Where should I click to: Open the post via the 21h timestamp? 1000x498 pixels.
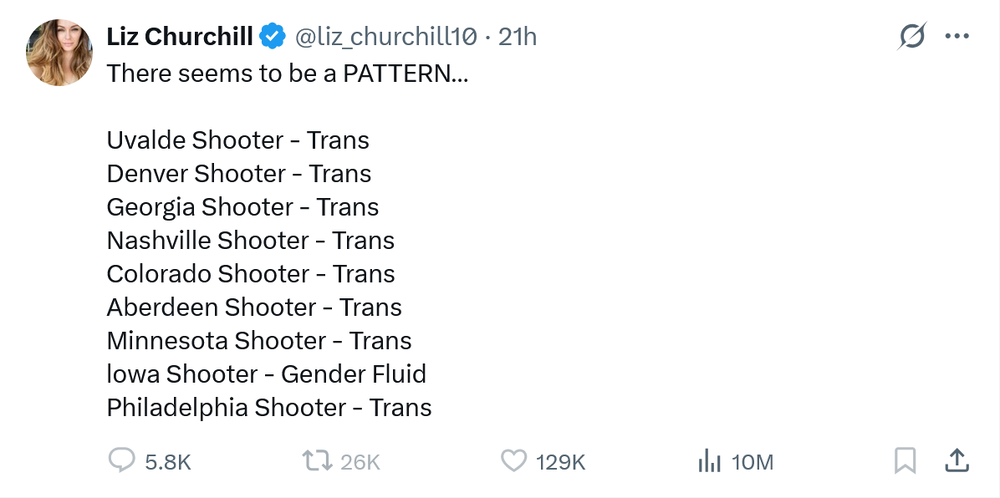517,37
